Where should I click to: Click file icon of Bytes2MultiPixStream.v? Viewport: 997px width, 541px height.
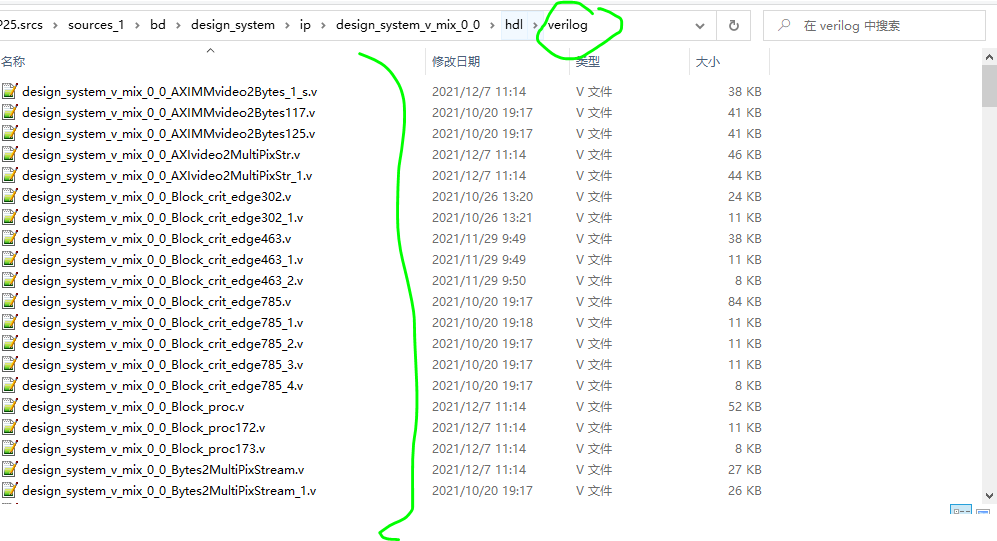pyautogui.click(x=10, y=469)
